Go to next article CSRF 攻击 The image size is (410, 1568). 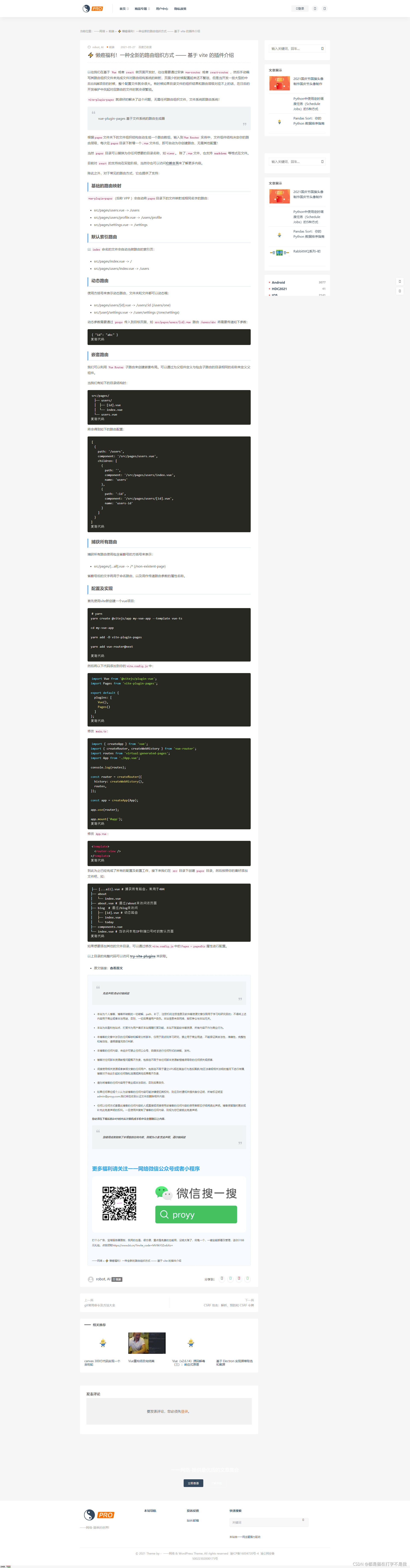[229, 1305]
